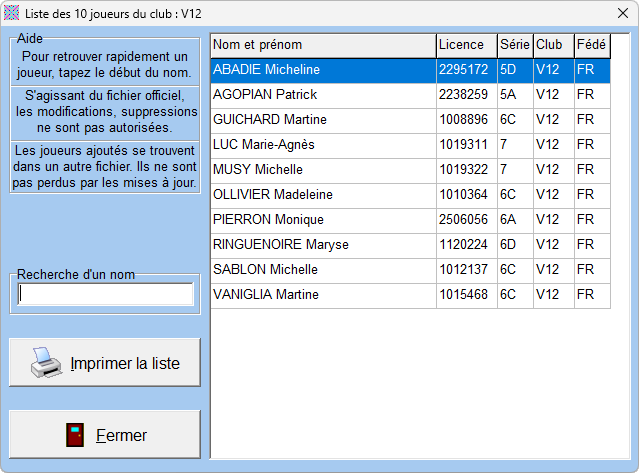Select the ABADIE Micheline row

tap(323, 70)
